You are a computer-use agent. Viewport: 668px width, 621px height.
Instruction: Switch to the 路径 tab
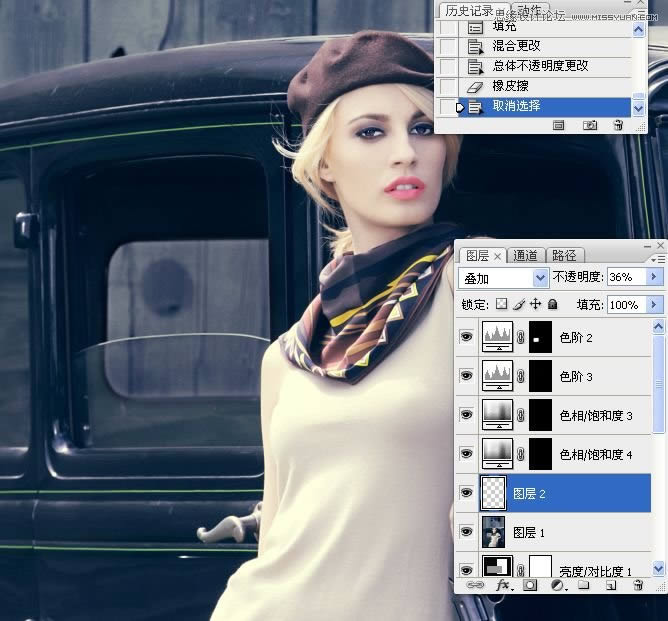564,255
